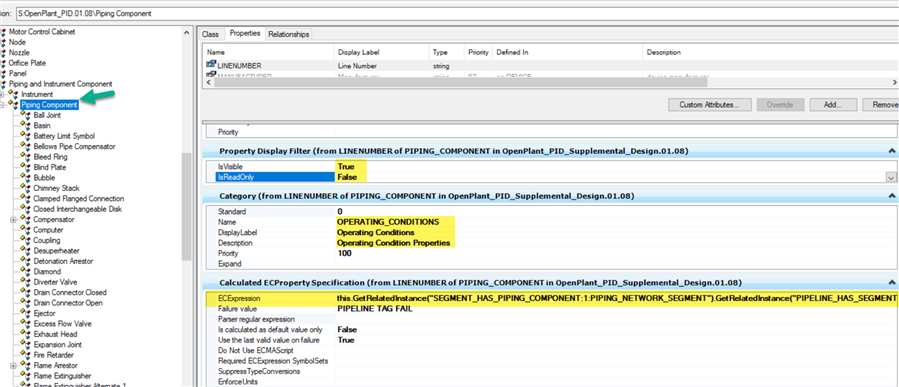Click the Add button
The width and height of the screenshot is (899, 387).
[833, 105]
